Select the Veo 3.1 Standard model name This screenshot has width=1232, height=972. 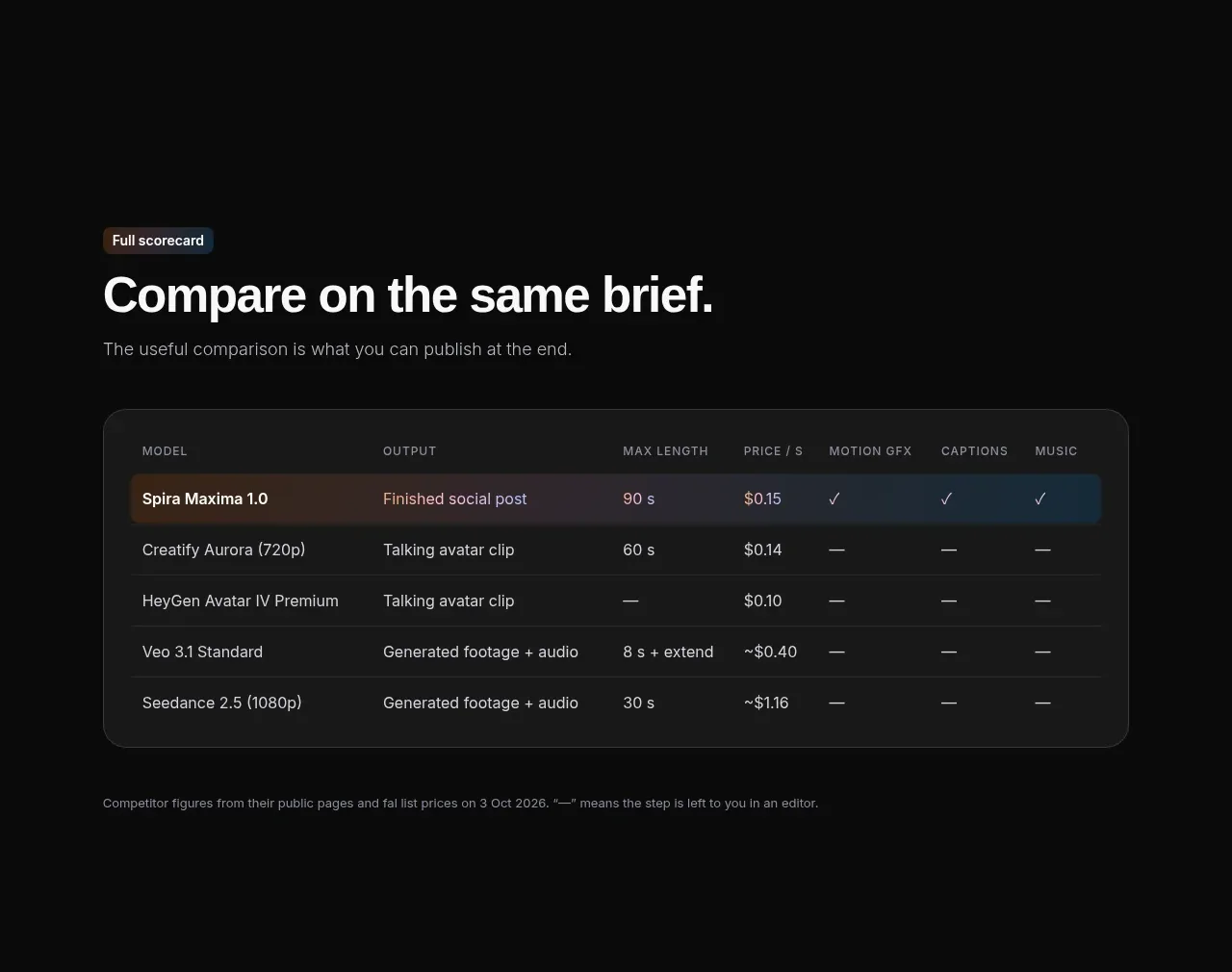pyautogui.click(x=202, y=652)
